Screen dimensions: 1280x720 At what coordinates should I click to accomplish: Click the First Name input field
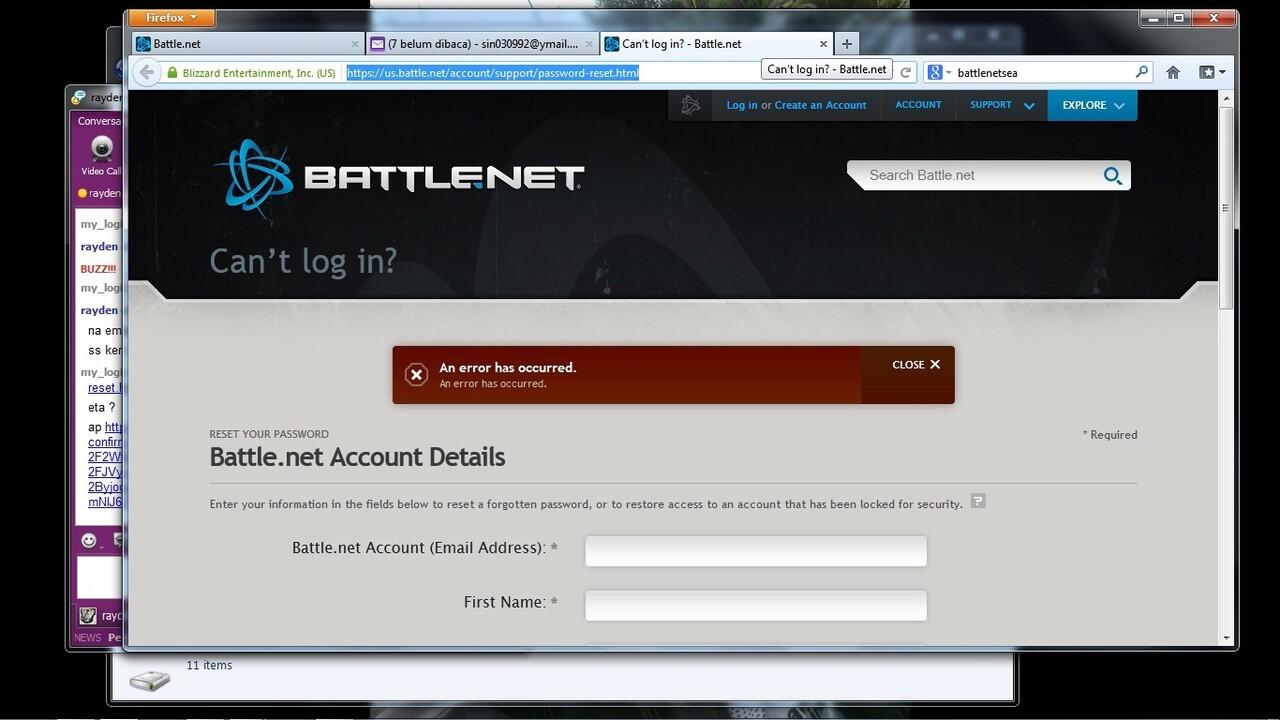[x=756, y=605]
